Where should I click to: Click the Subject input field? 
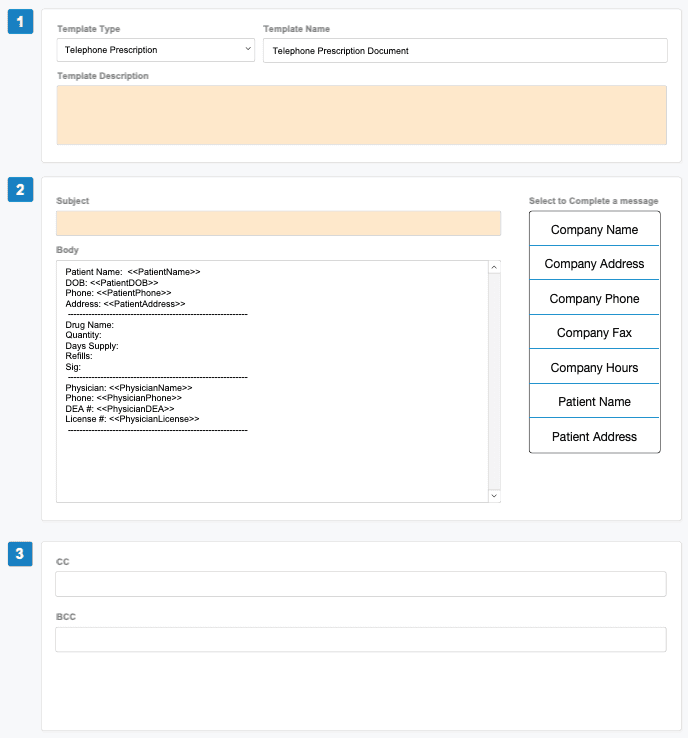[278, 224]
